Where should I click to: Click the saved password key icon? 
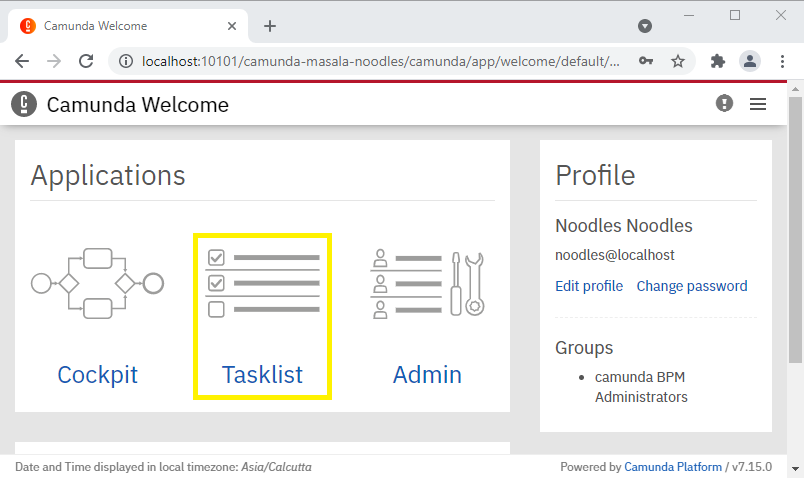tap(646, 62)
